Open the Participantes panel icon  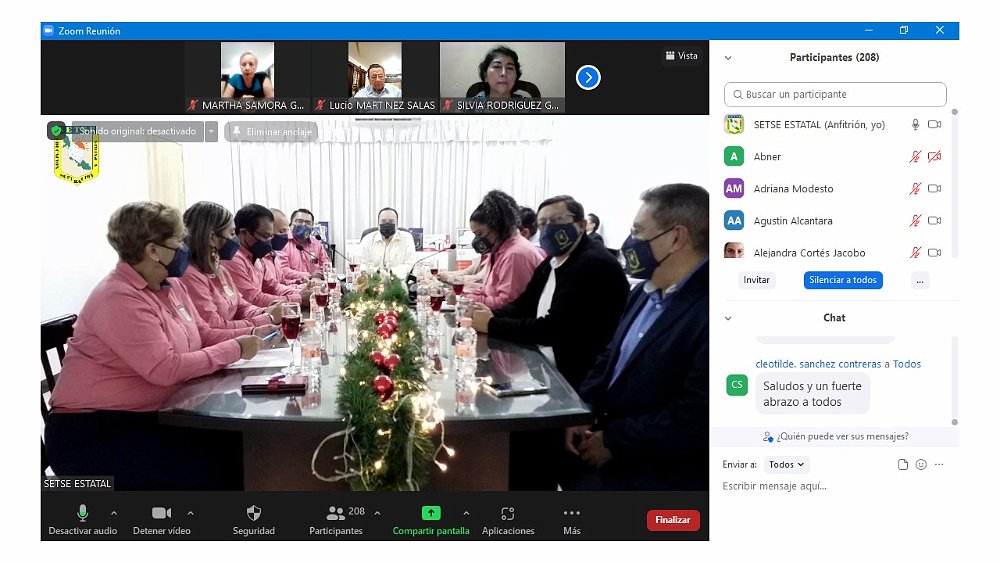coord(336,513)
